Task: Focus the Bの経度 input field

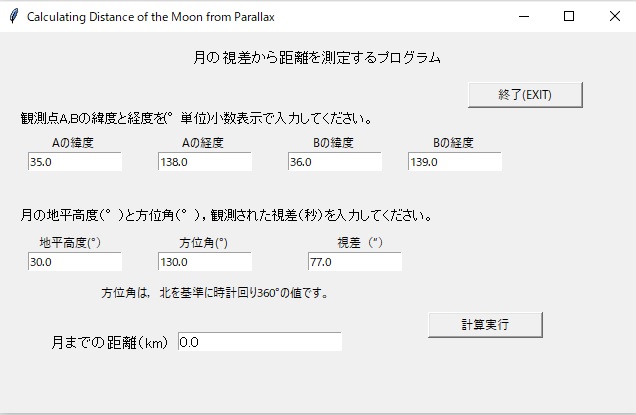Action: click(454, 161)
